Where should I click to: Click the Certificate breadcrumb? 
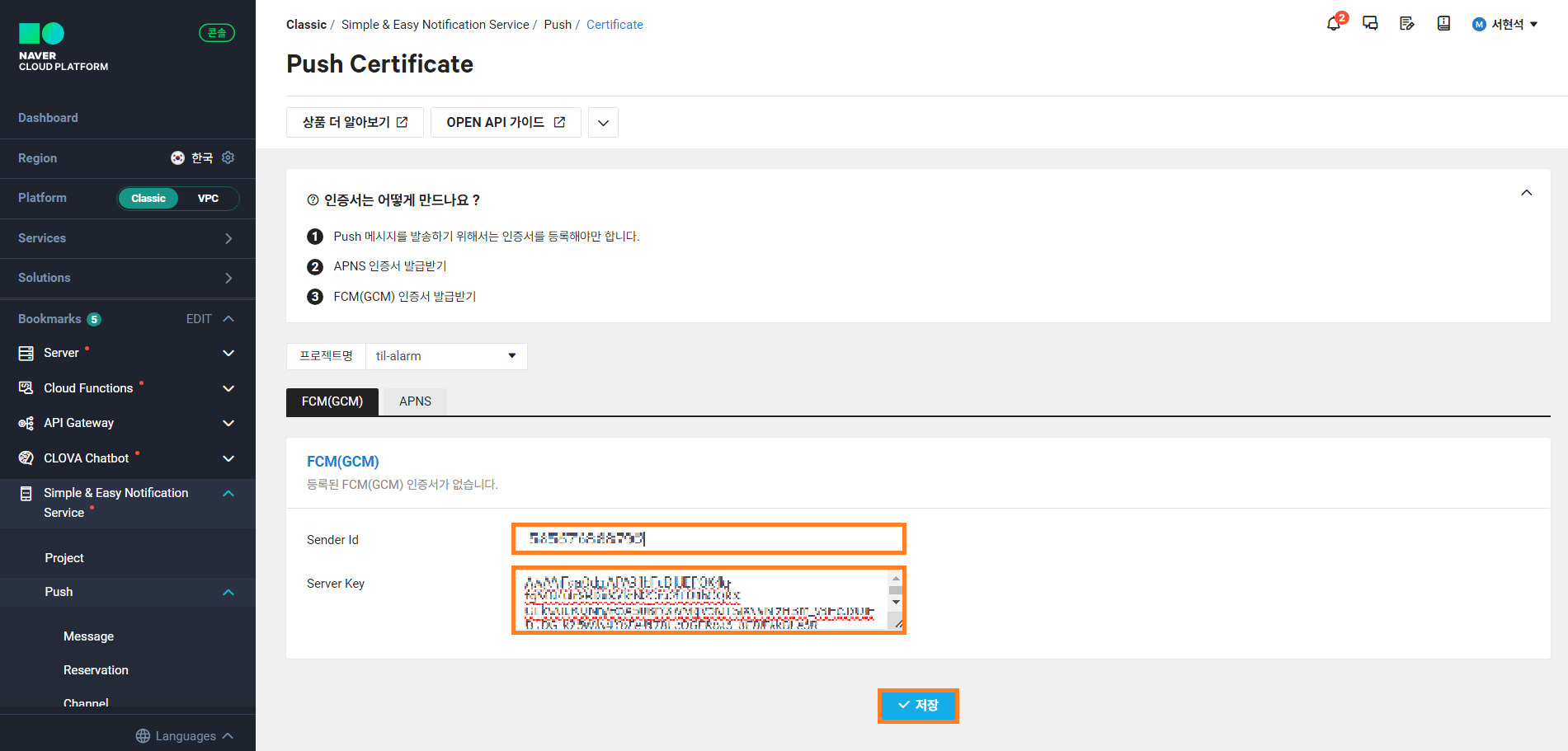tap(614, 25)
